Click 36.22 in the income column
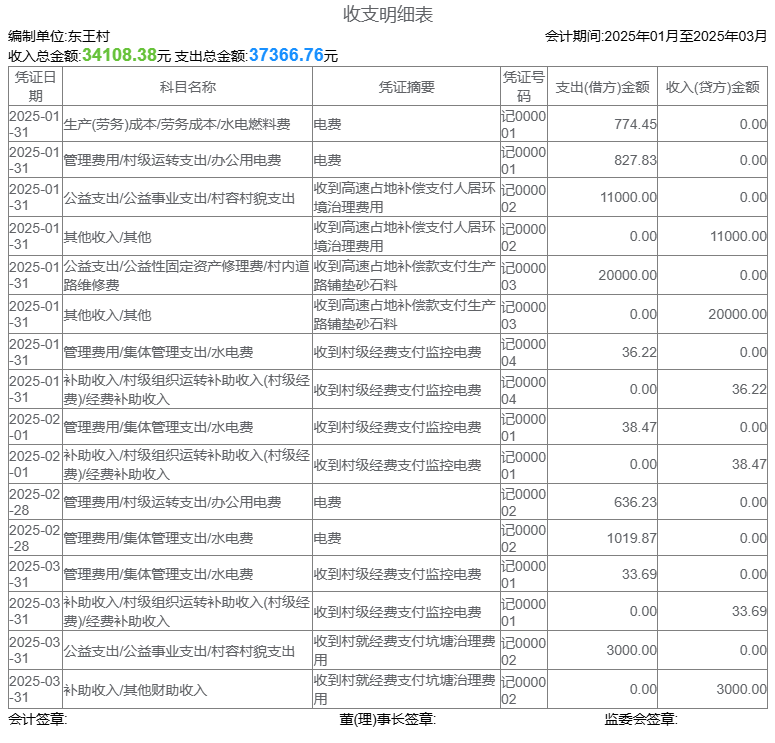775x743 pixels. (x=749, y=389)
